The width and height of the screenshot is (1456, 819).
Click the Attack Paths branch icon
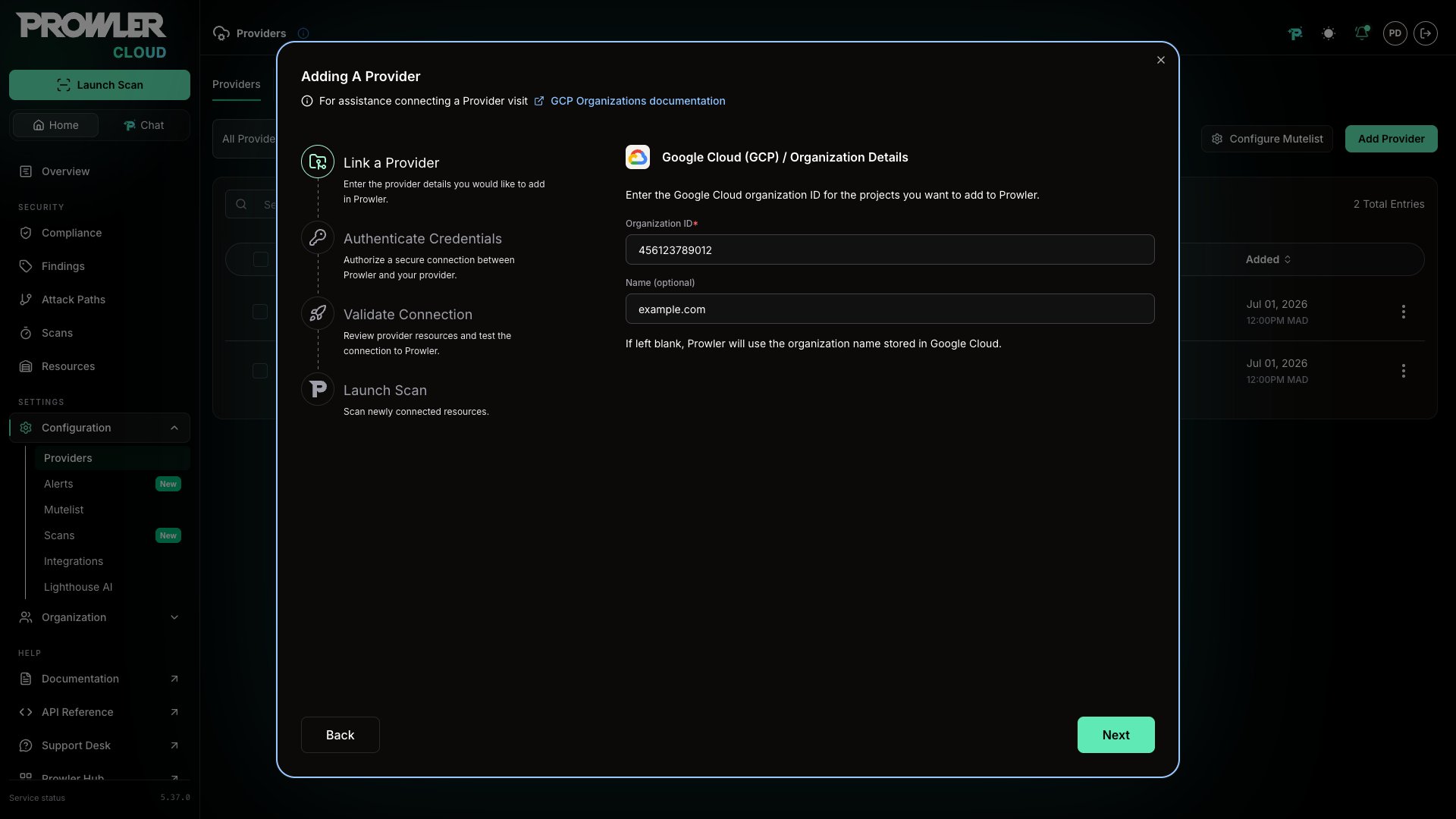pyautogui.click(x=26, y=300)
